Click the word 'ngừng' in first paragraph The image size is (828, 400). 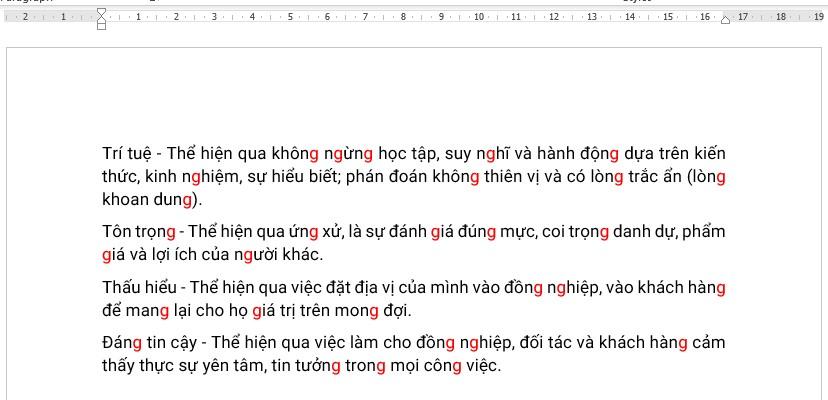[348, 154]
